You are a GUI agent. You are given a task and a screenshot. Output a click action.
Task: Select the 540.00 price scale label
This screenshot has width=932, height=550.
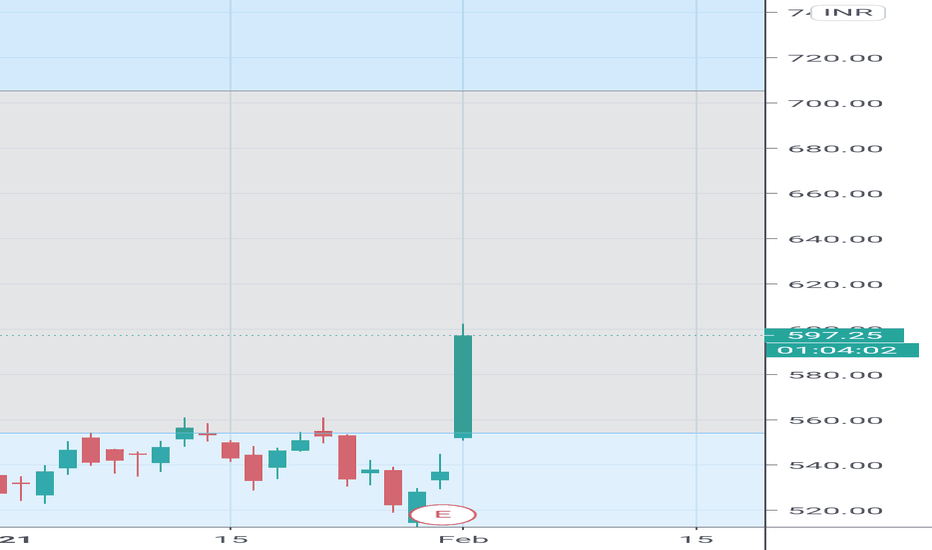point(835,466)
